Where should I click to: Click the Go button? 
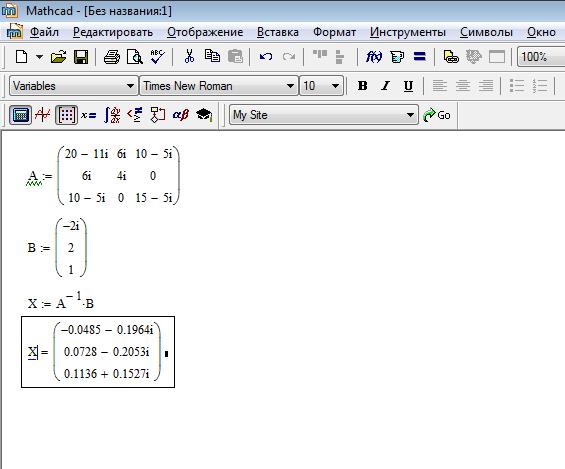coord(437,115)
